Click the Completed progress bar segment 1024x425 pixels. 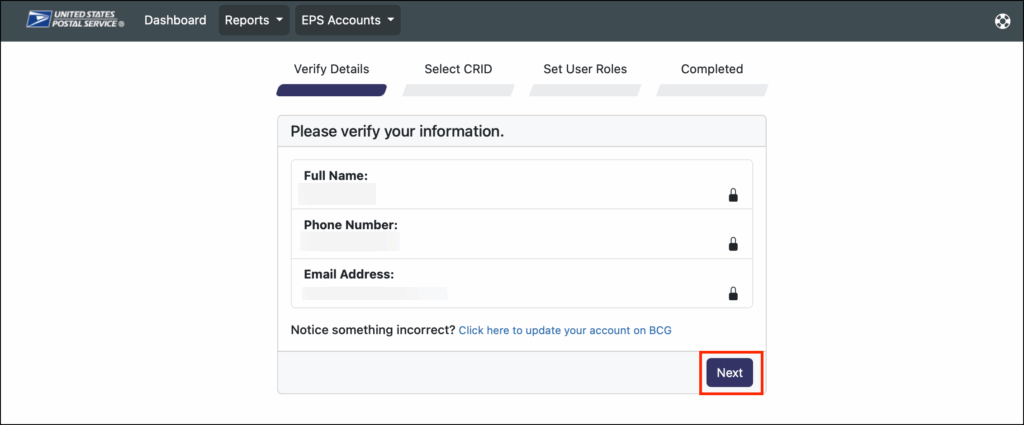click(712, 90)
